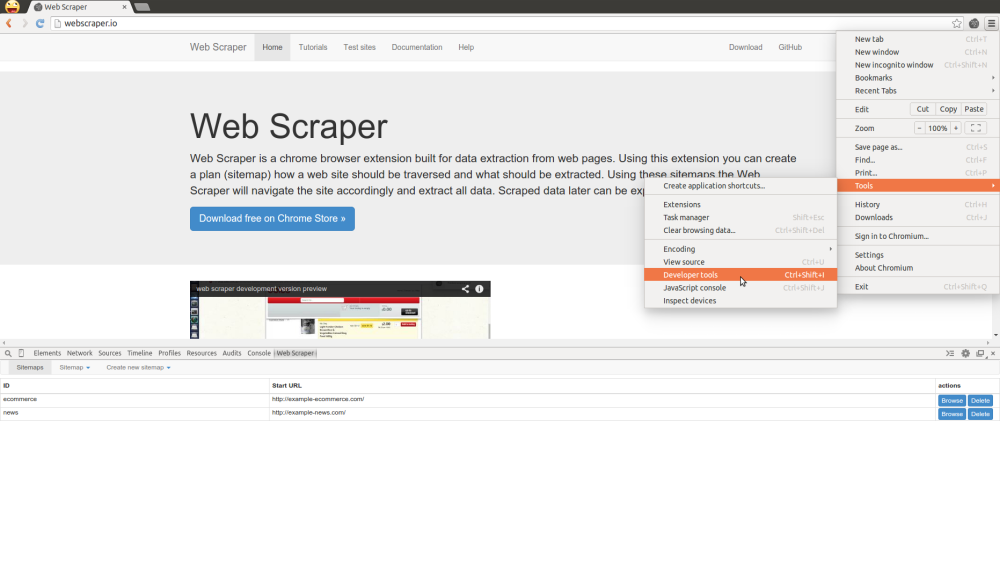Click the DevTools inspect element magnifier icon
The width and height of the screenshot is (1000, 567).
point(8,353)
